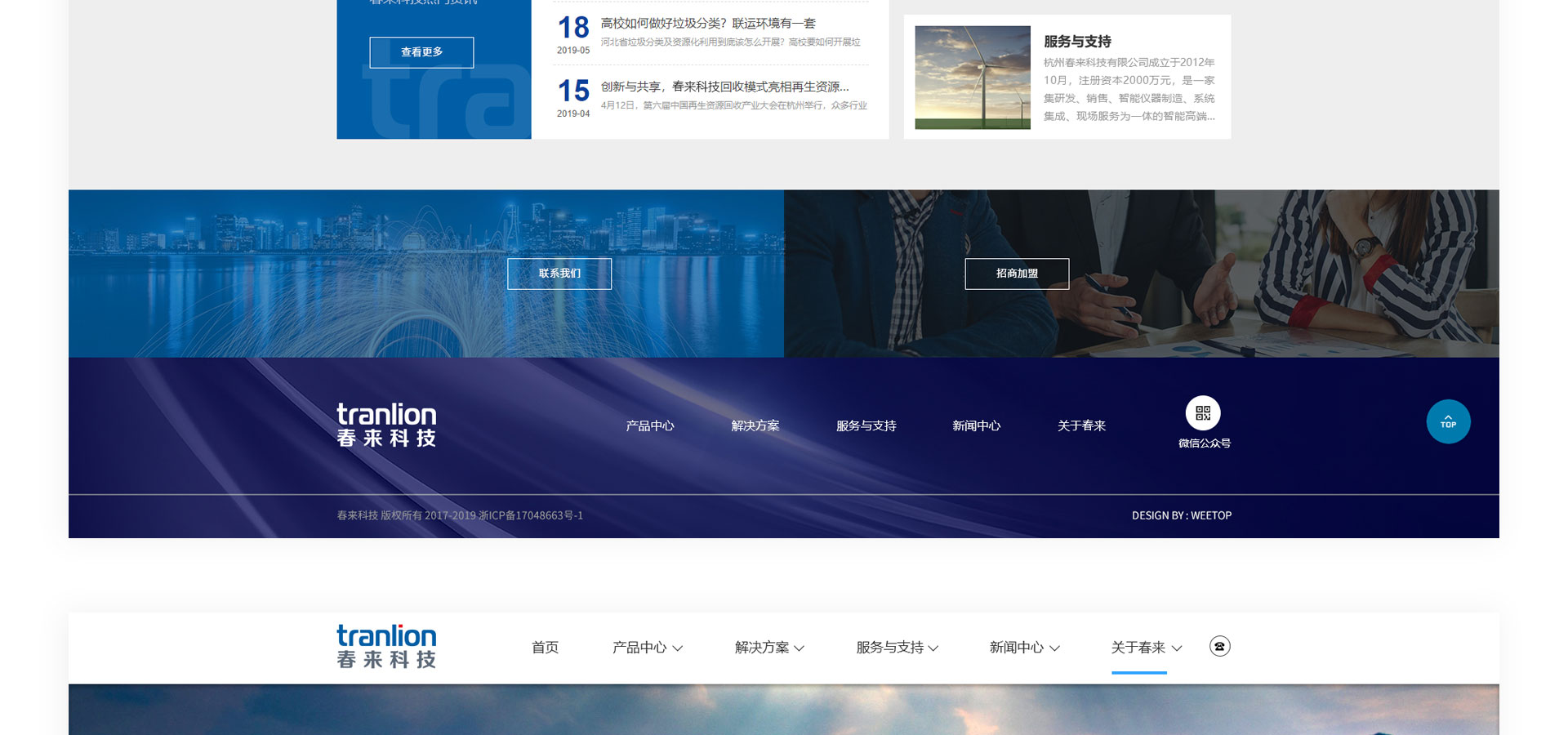
Task: Open 关于春来 link in footer
Action: pyautogui.click(x=1080, y=425)
